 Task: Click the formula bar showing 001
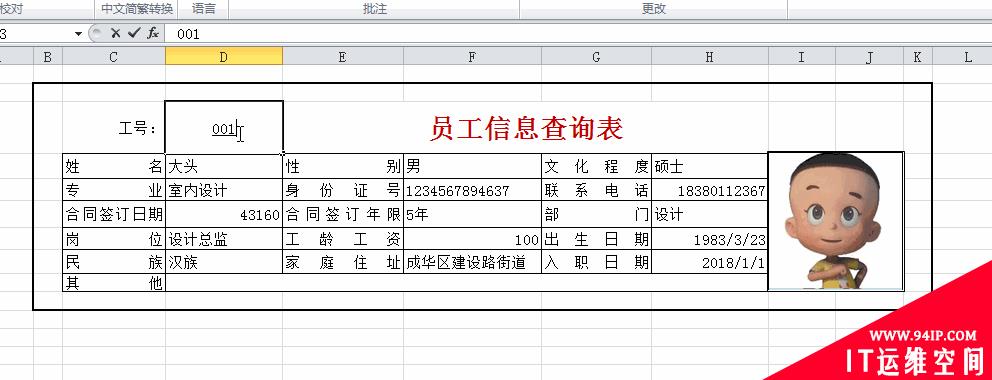[x=577, y=34]
